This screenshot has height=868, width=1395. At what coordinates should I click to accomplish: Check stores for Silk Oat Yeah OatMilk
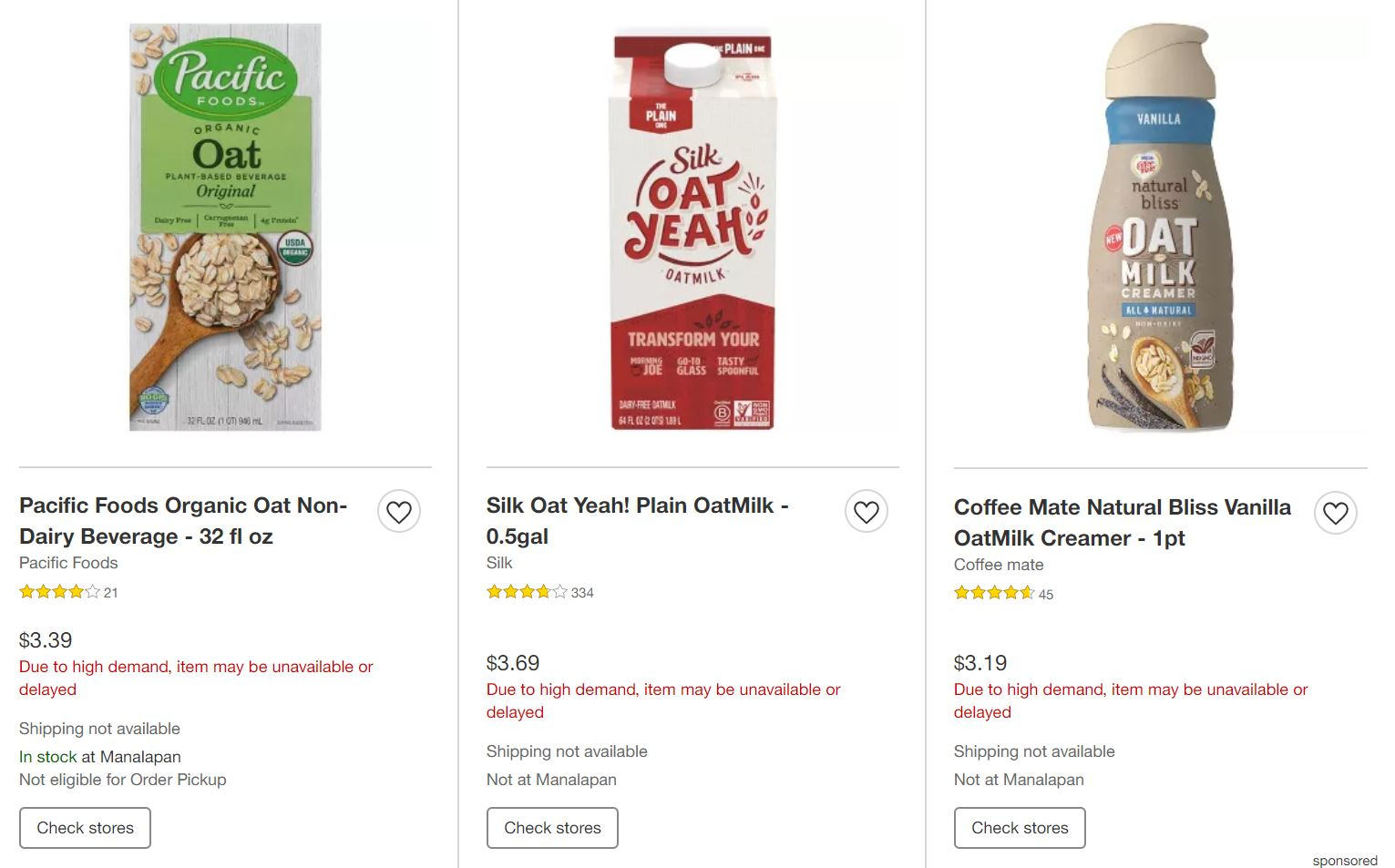tap(552, 828)
